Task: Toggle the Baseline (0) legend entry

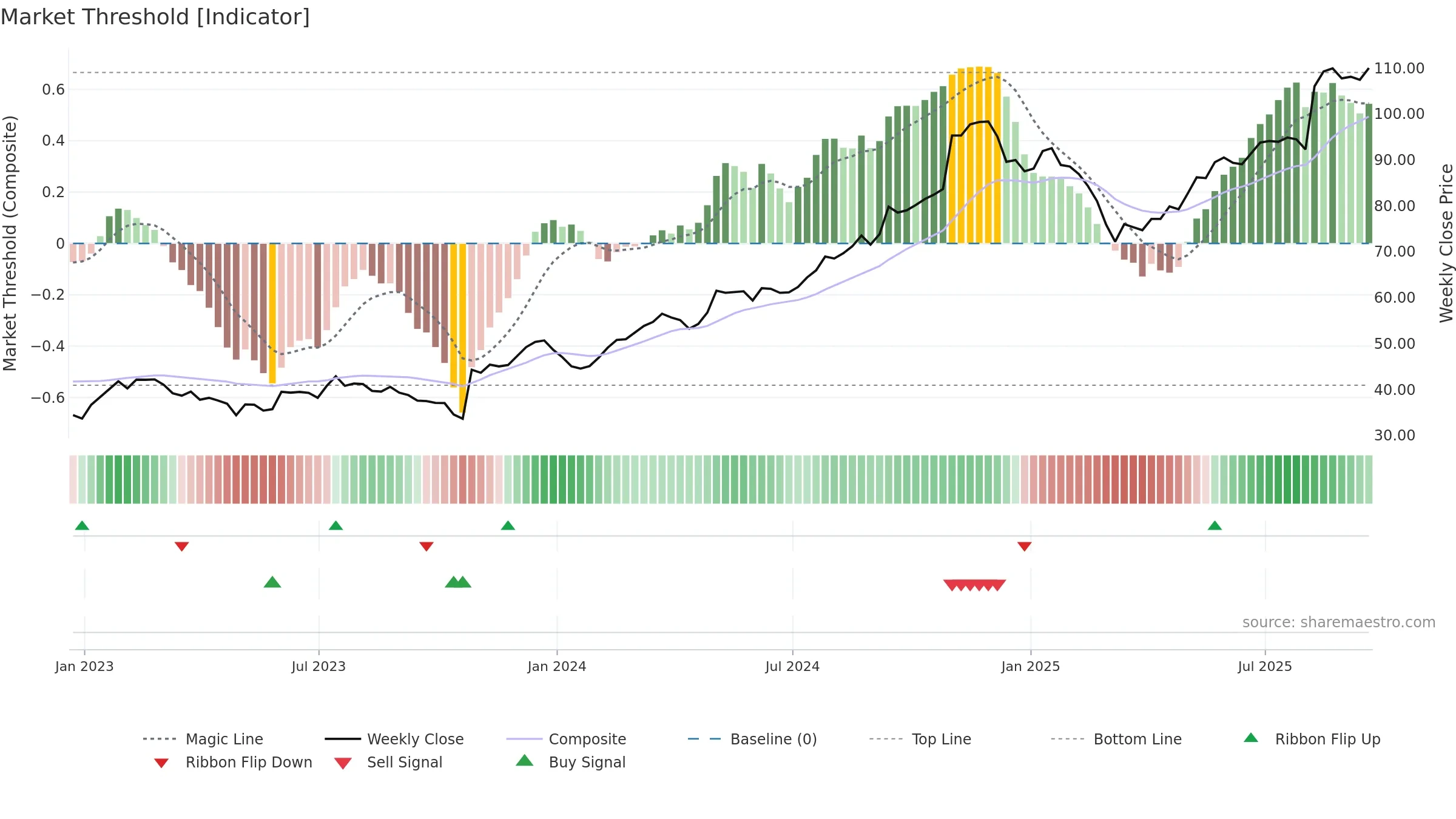Action: (x=752, y=739)
